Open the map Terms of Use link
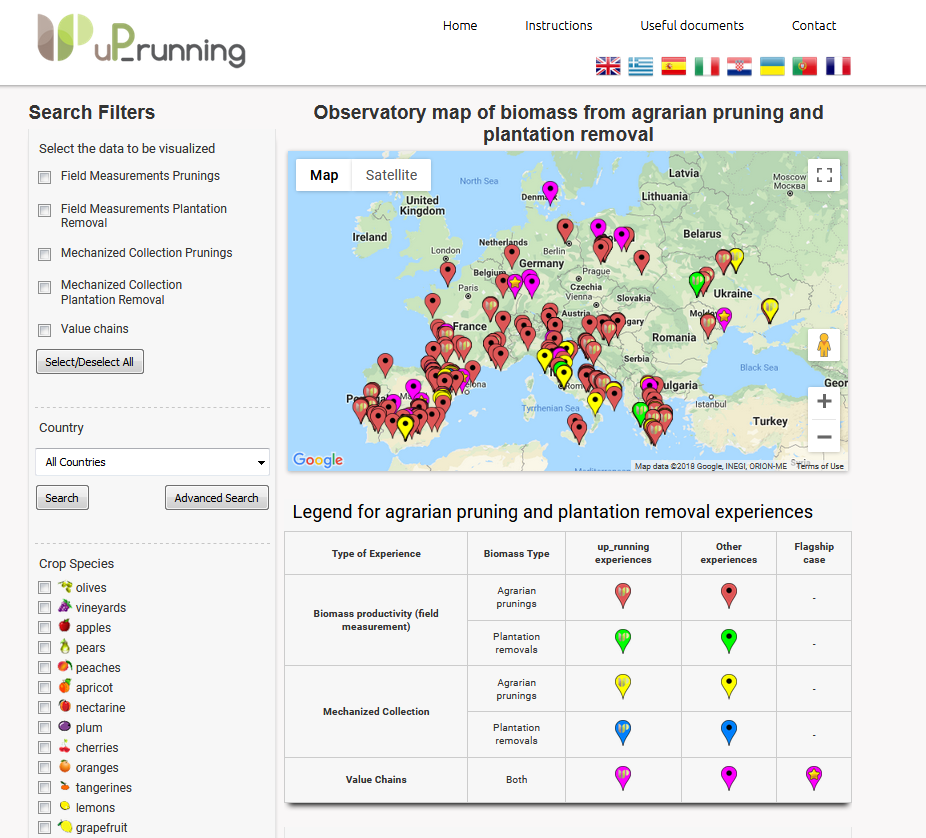 coord(820,466)
